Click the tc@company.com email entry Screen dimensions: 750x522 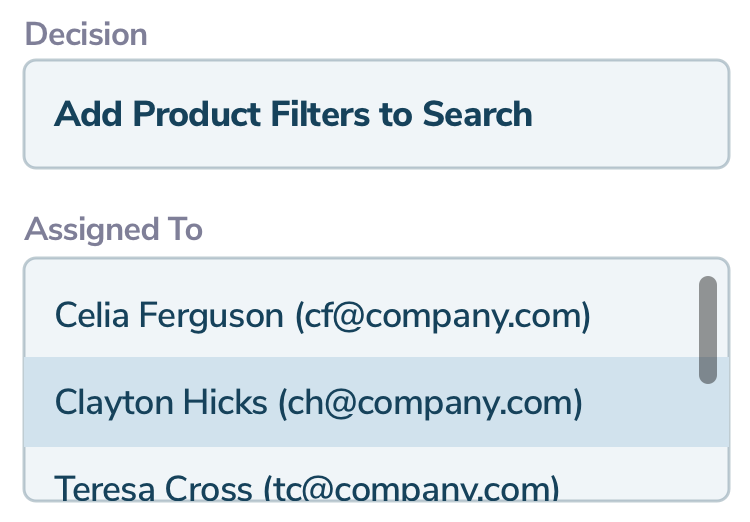point(411,488)
